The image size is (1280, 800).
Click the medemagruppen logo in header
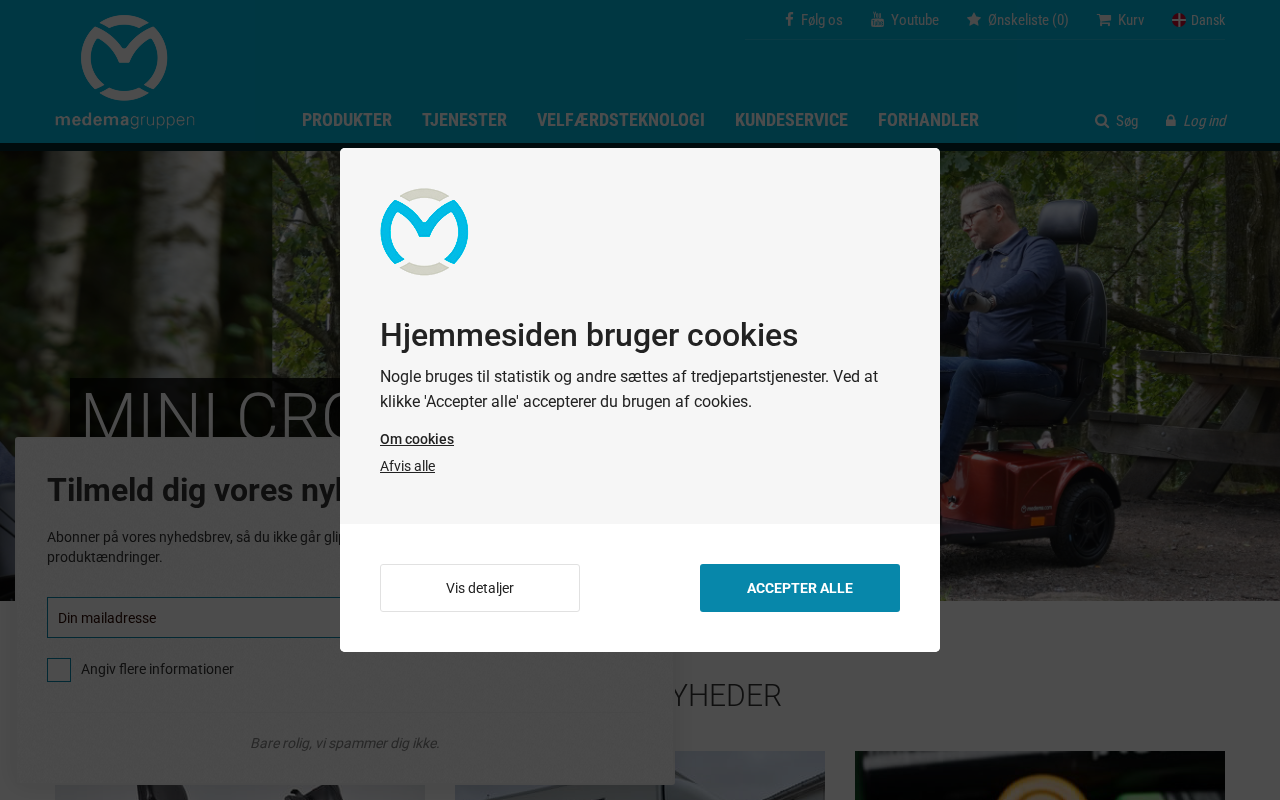125,72
